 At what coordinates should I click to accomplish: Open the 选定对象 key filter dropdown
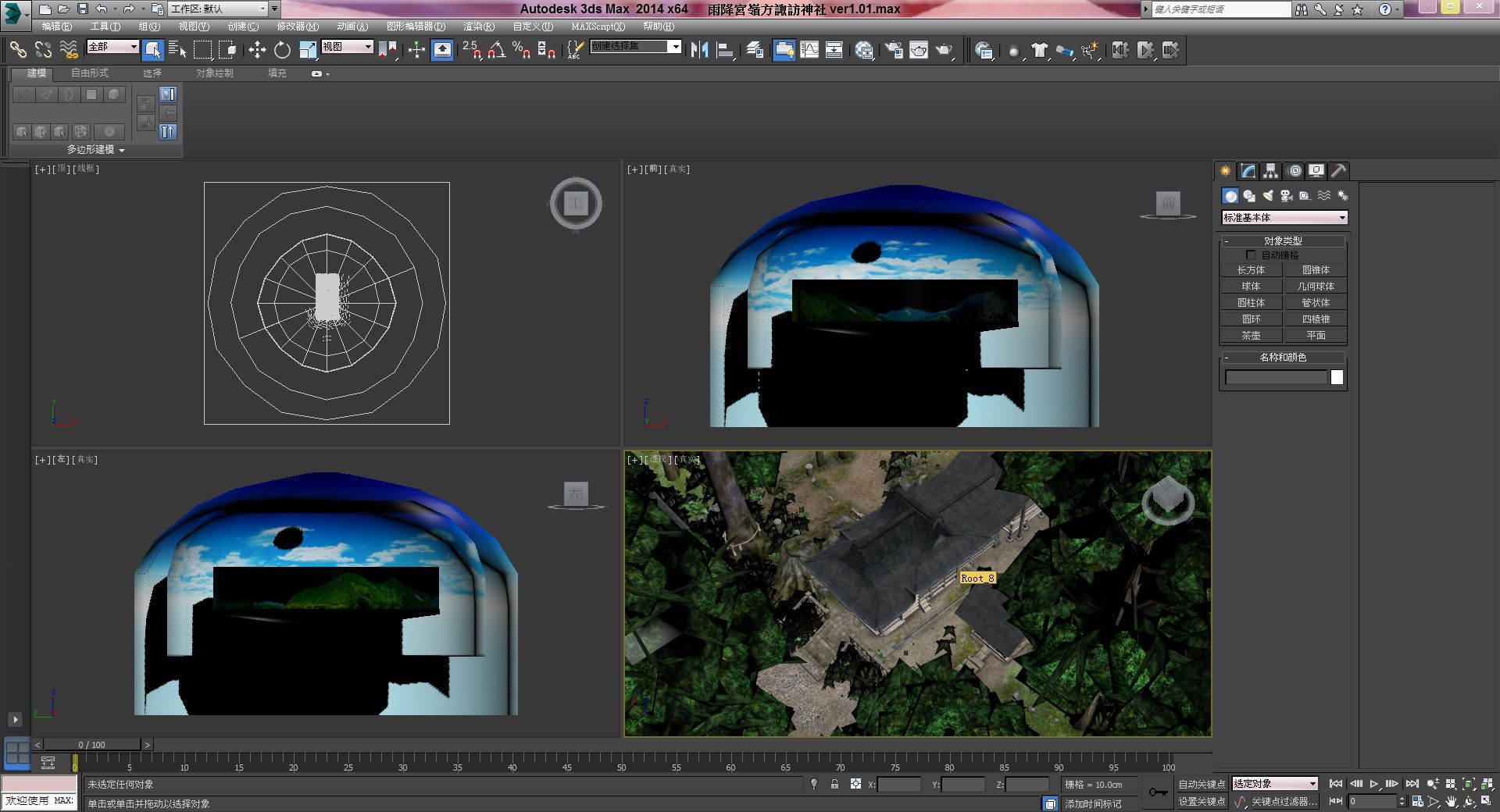1275,784
